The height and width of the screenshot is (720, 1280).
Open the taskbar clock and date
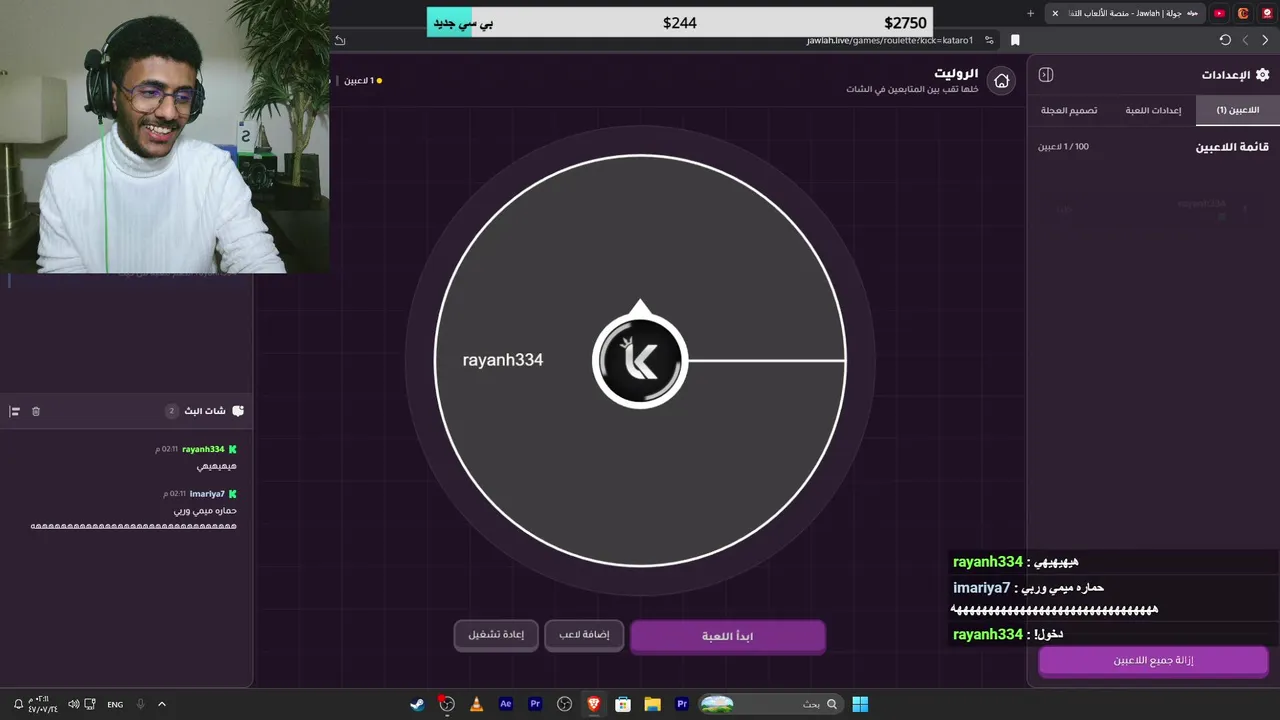click(x=42, y=704)
